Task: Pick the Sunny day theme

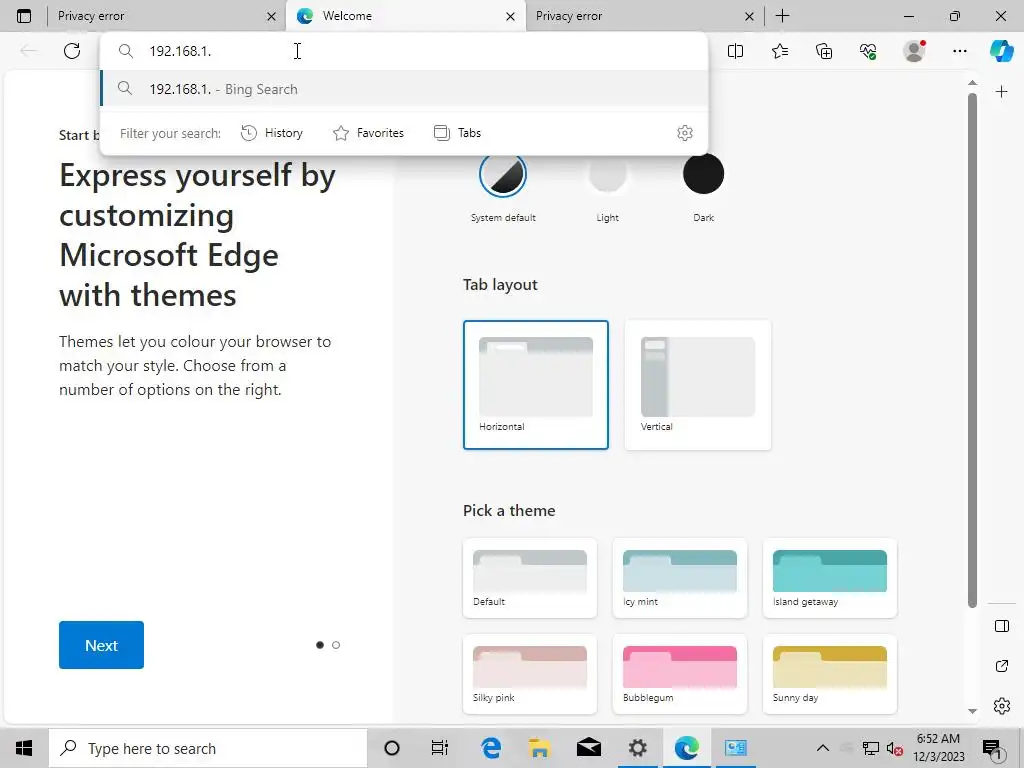Action: pyautogui.click(x=829, y=674)
